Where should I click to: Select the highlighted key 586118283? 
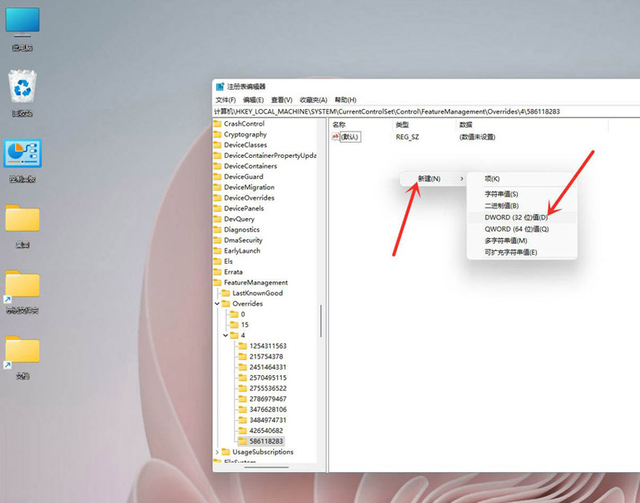(x=266, y=441)
